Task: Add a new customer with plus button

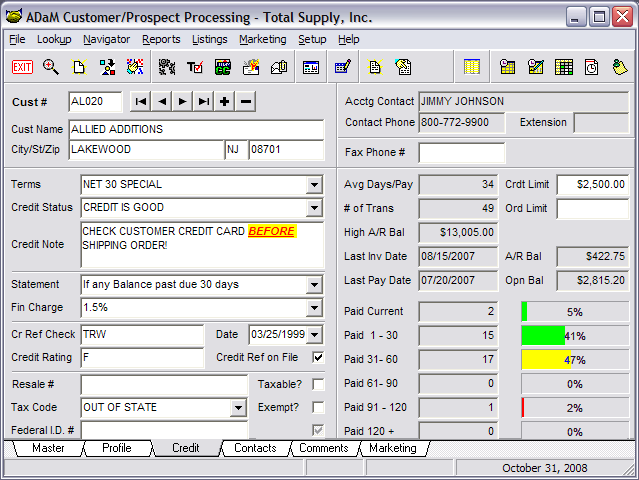Action: click(x=225, y=102)
